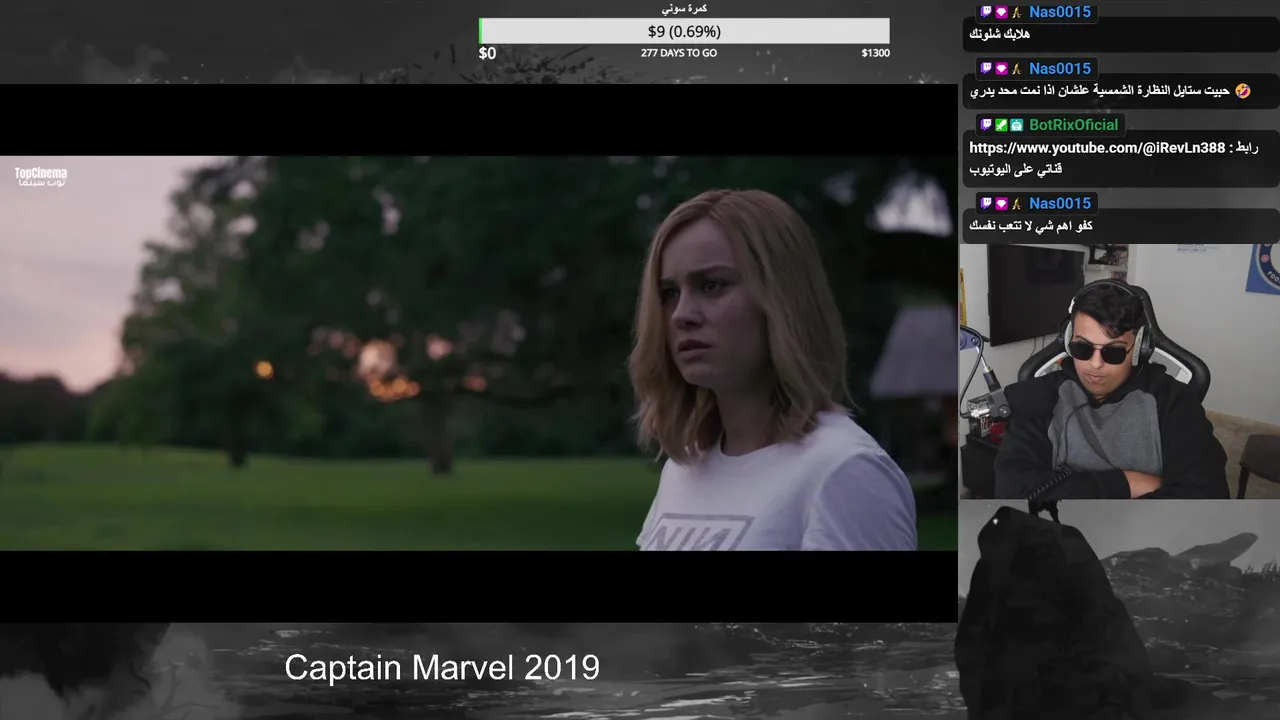Viewport: 1280px width, 720px height.
Task: Click gold badge above 'هلابك شلونك' message
Action: point(1016,12)
